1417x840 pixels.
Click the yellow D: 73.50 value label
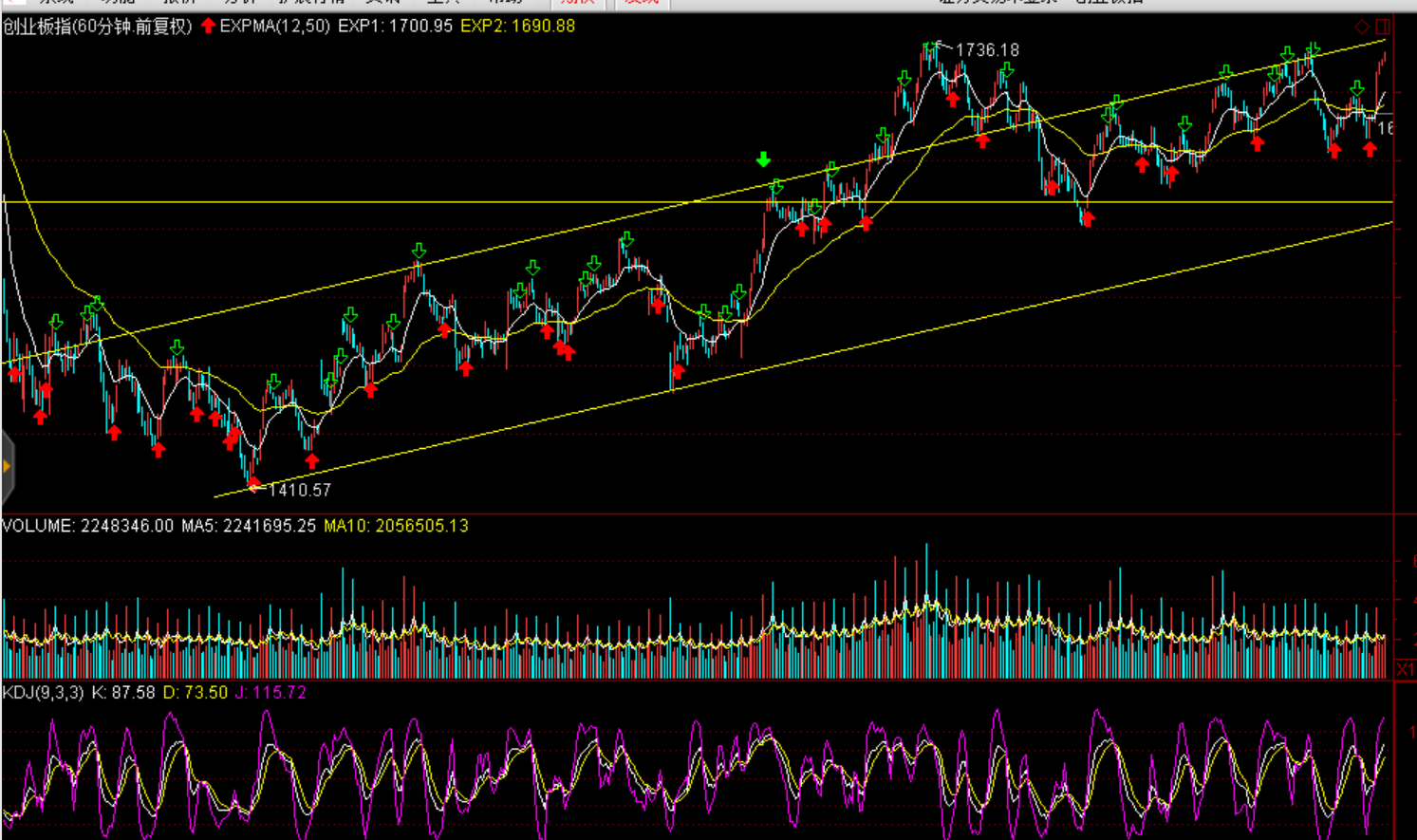coord(196,693)
